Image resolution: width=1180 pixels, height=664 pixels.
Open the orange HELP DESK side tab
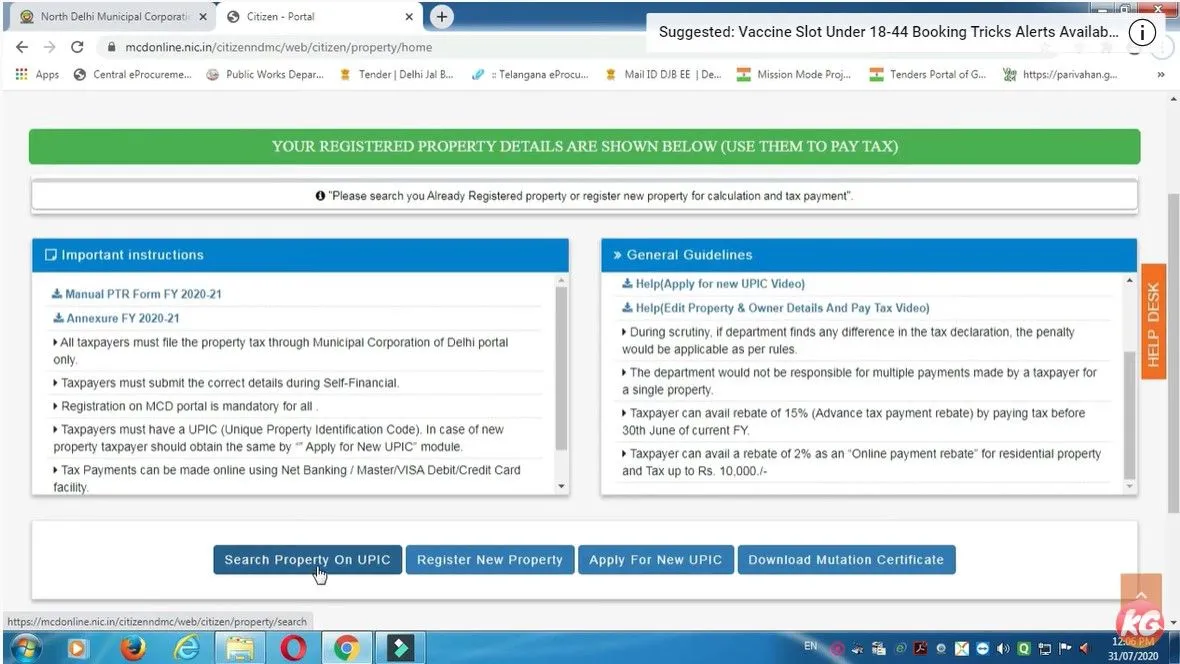click(1153, 324)
